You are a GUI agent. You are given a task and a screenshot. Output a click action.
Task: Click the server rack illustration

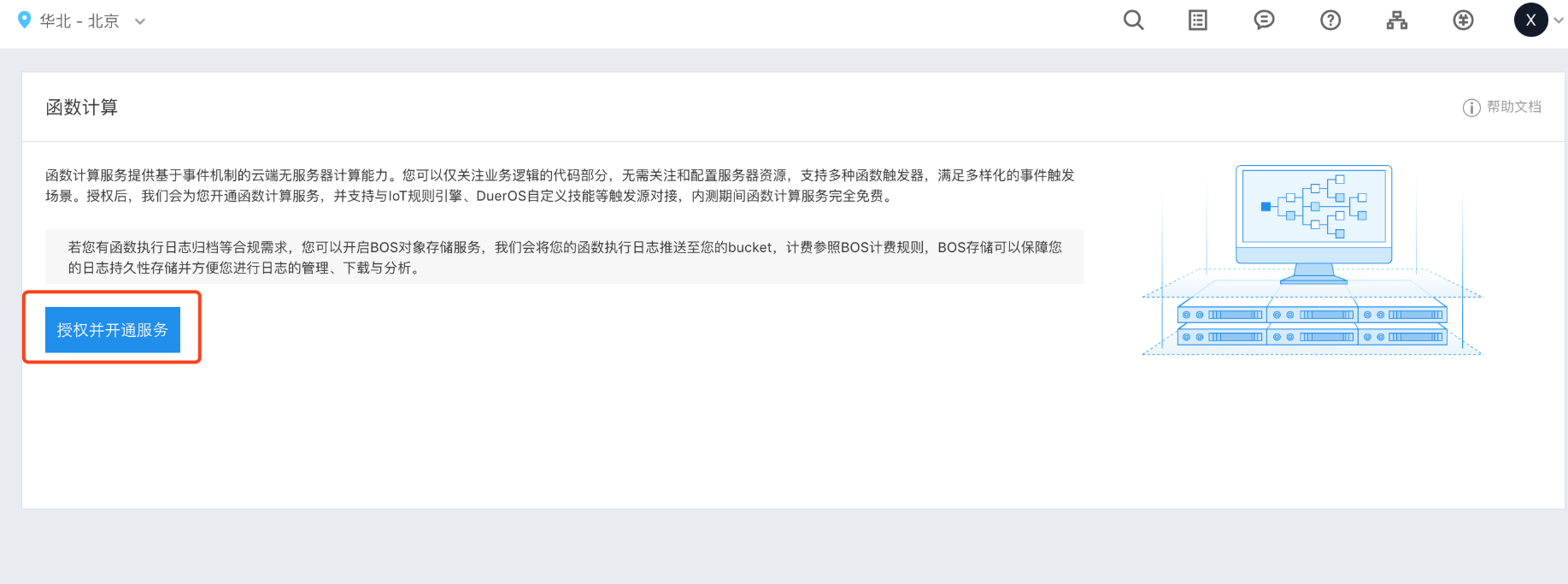1312,324
